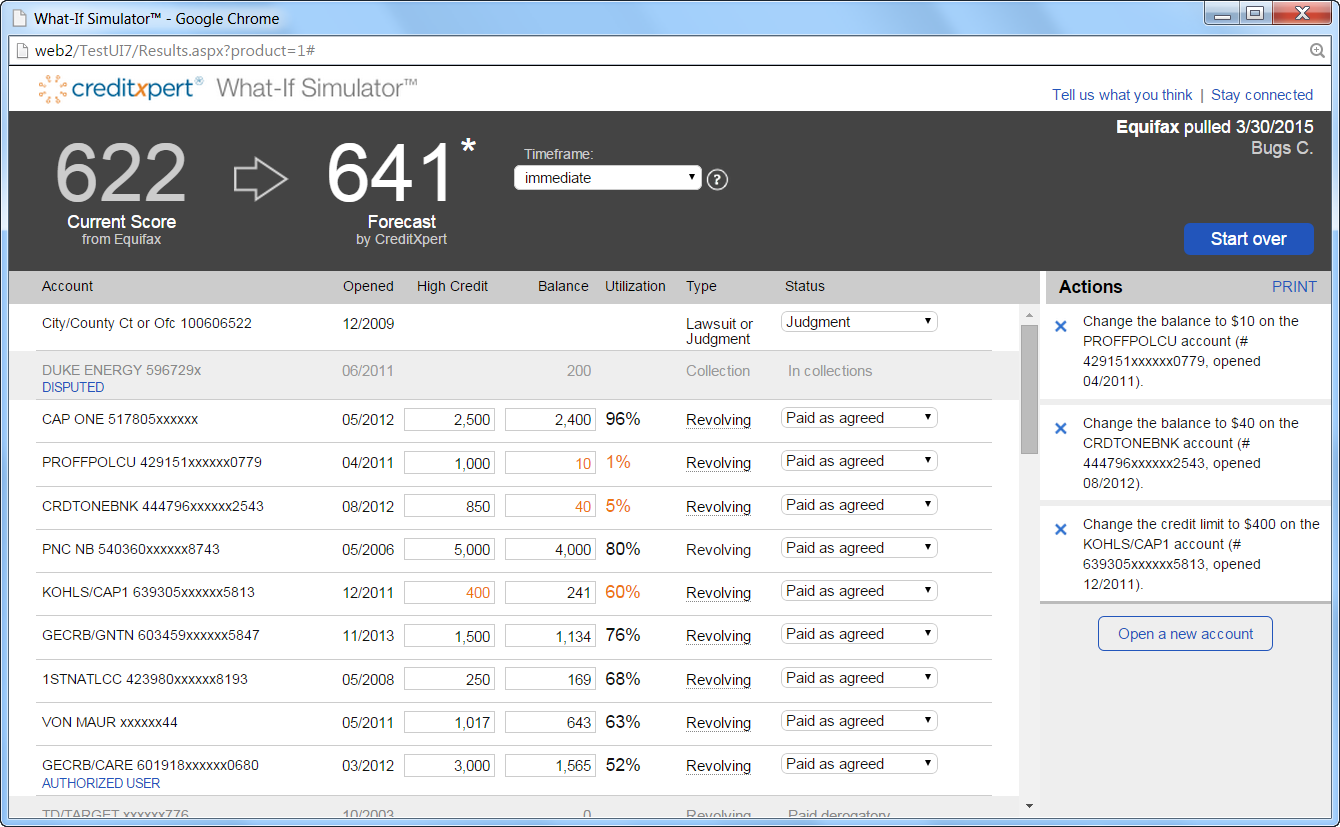Open the Tell us what you think link

click(x=1121, y=95)
